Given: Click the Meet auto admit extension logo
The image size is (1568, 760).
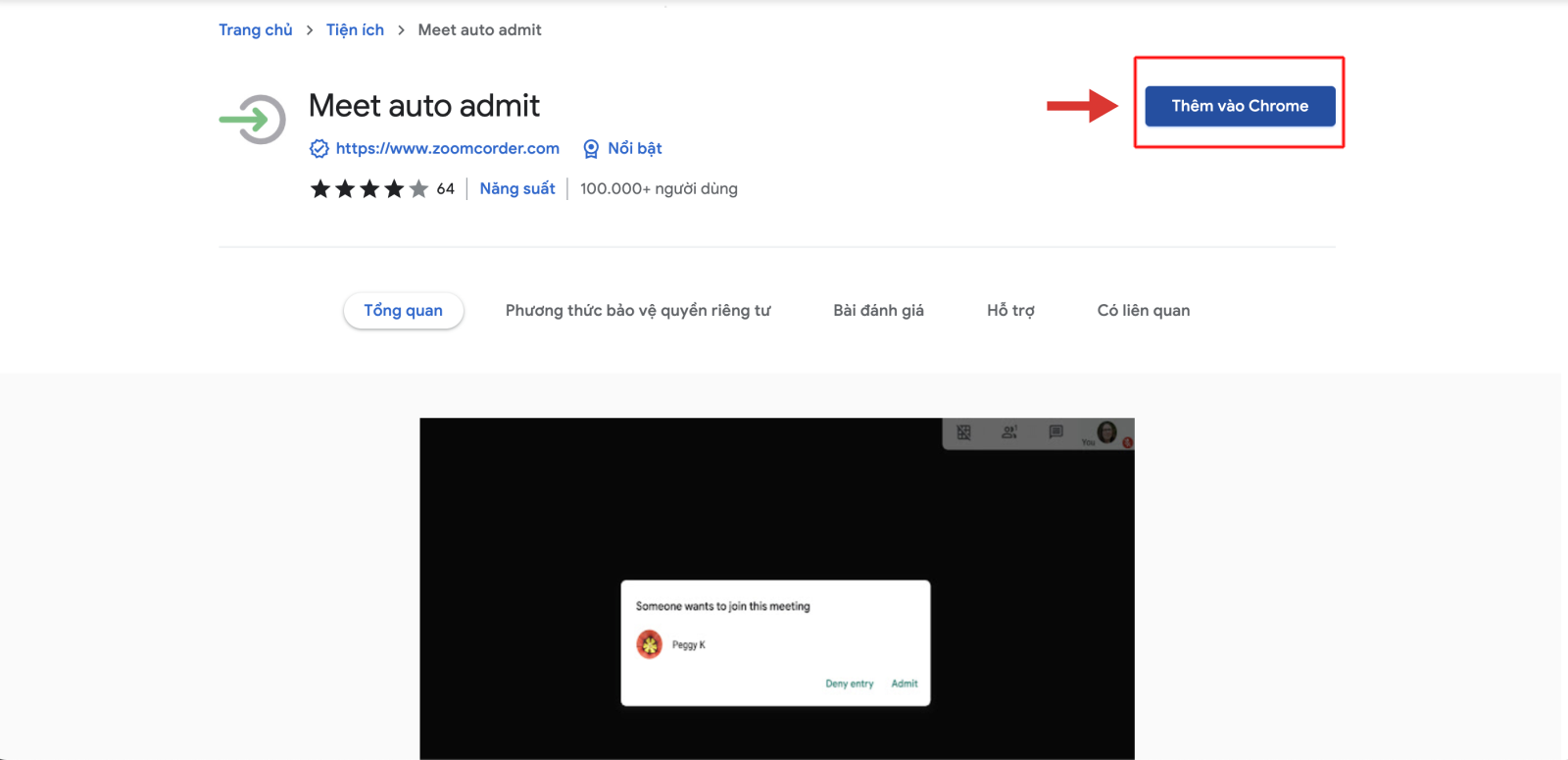Looking at the screenshot, I should point(253,120).
